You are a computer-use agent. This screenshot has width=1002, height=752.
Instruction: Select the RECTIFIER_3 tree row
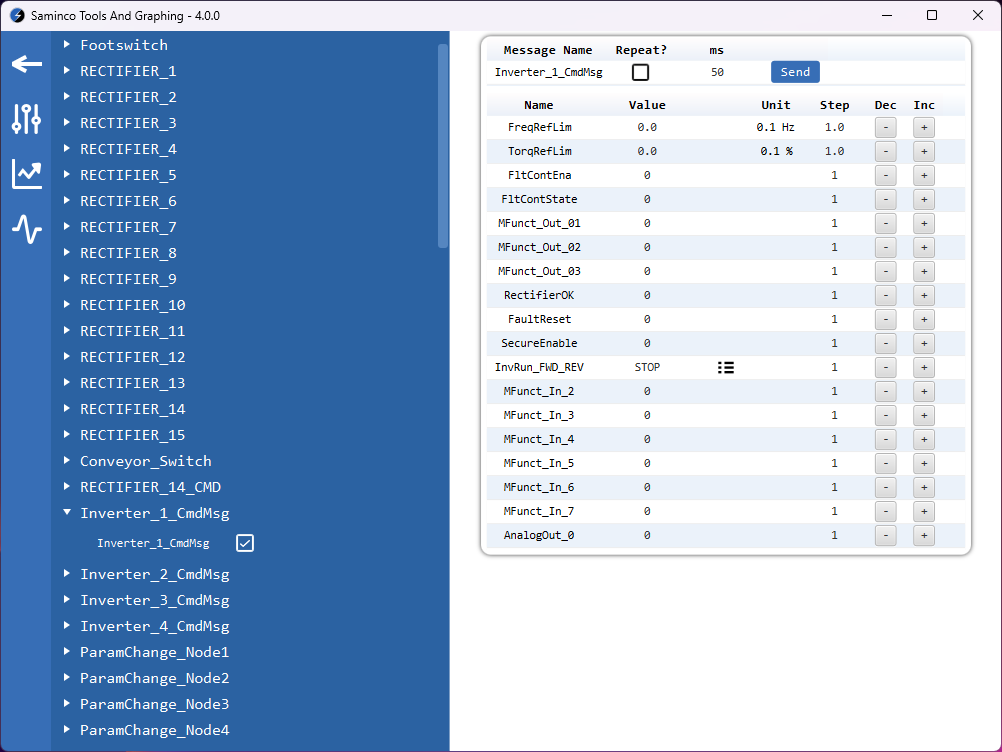click(x=128, y=123)
